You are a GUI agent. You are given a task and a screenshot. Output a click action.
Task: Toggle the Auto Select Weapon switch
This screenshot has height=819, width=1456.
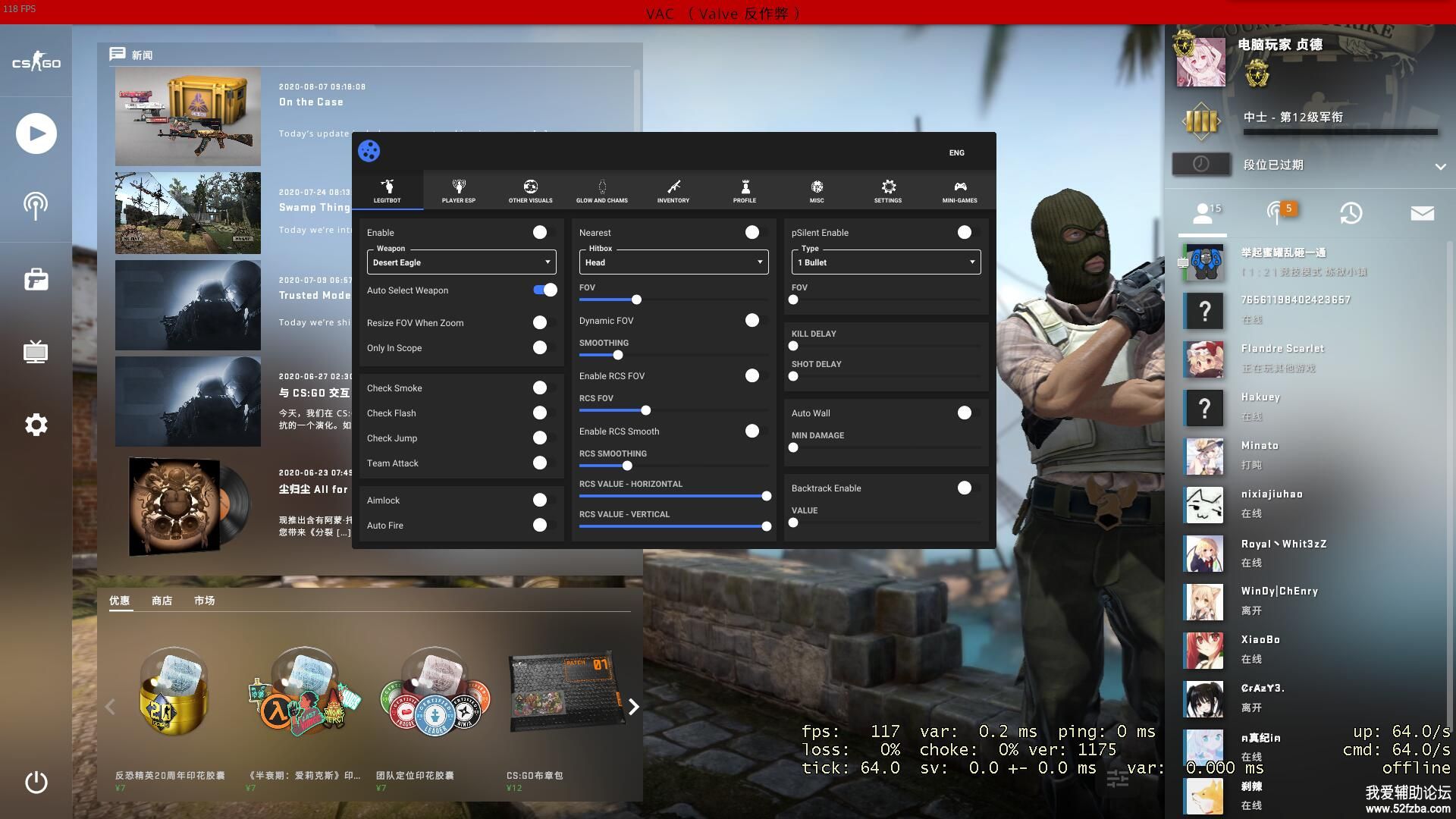click(544, 290)
